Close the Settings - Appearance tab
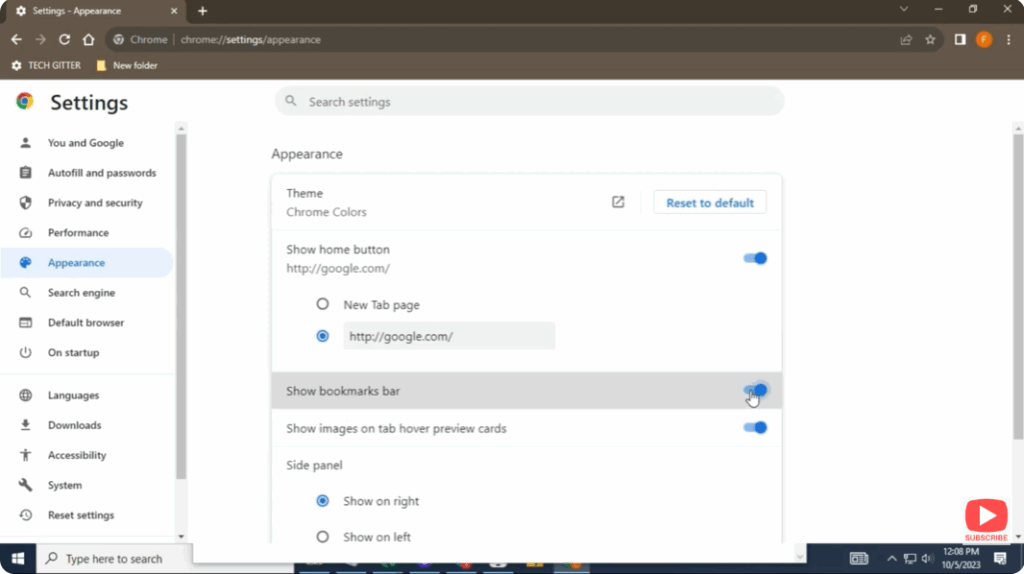The image size is (1024, 574). pyautogui.click(x=174, y=11)
